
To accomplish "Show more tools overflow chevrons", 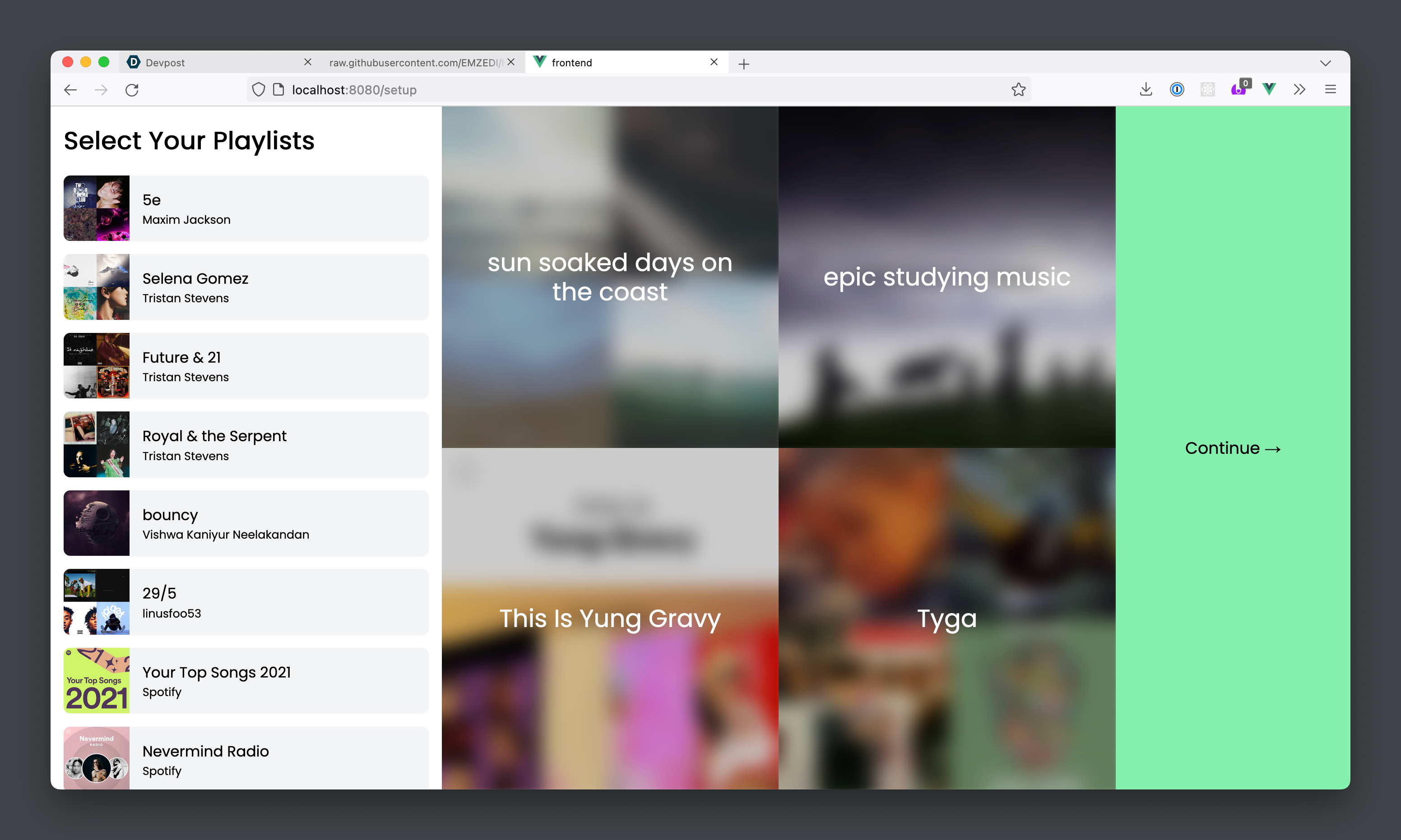I will point(1299,89).
